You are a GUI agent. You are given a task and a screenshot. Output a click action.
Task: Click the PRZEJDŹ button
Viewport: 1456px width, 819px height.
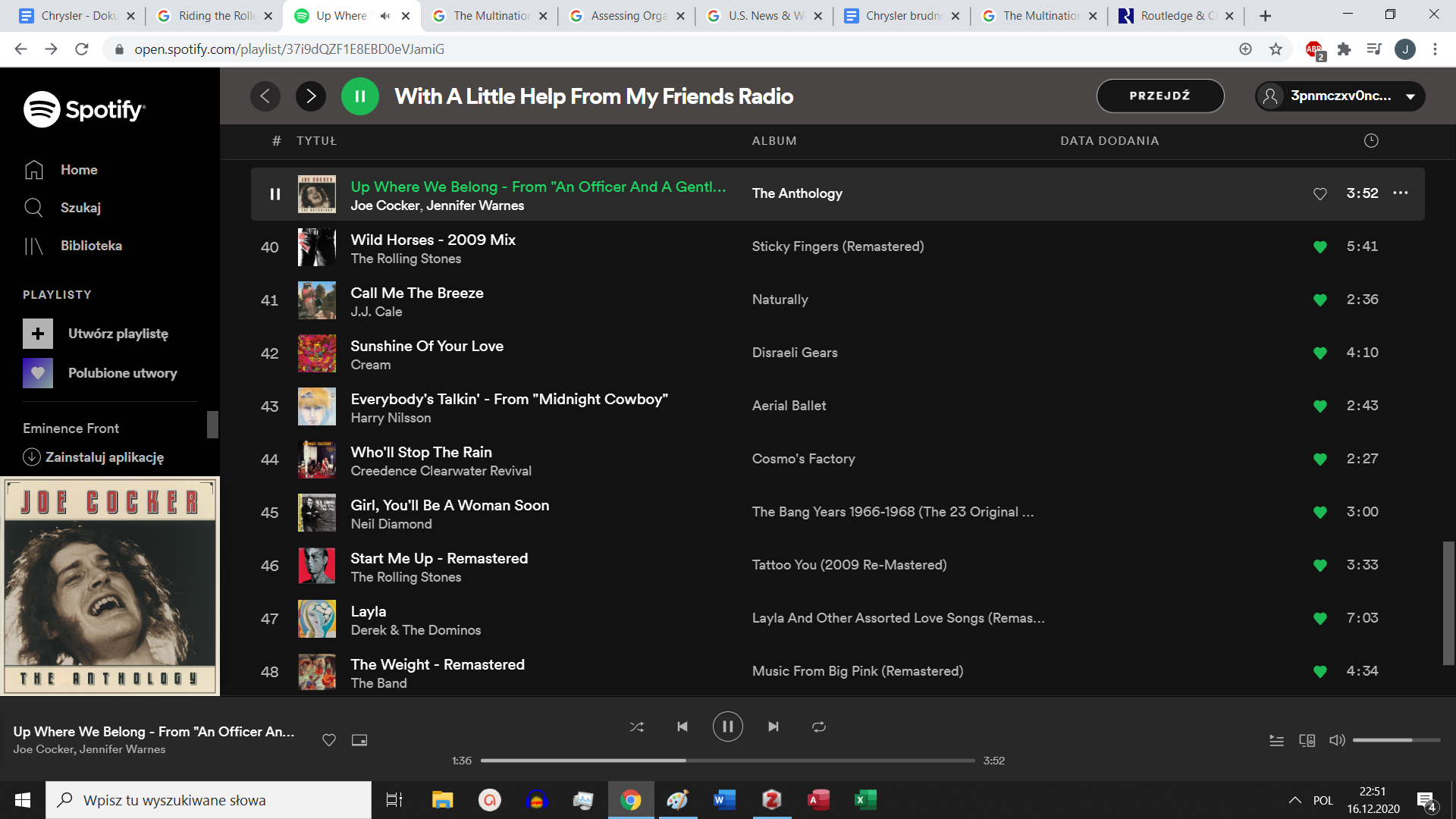(1159, 96)
